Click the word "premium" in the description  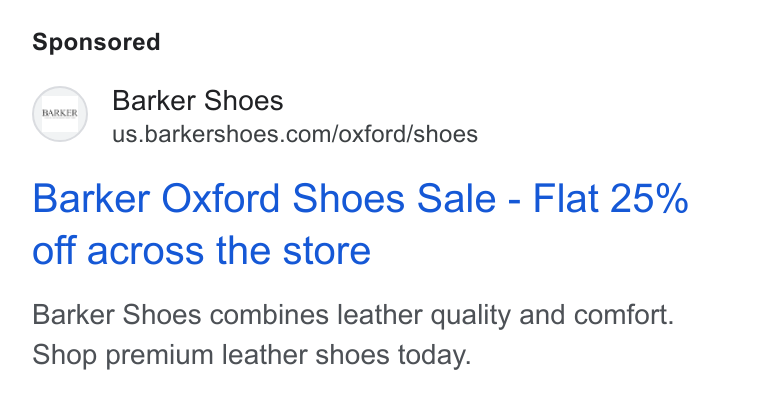click(x=159, y=356)
